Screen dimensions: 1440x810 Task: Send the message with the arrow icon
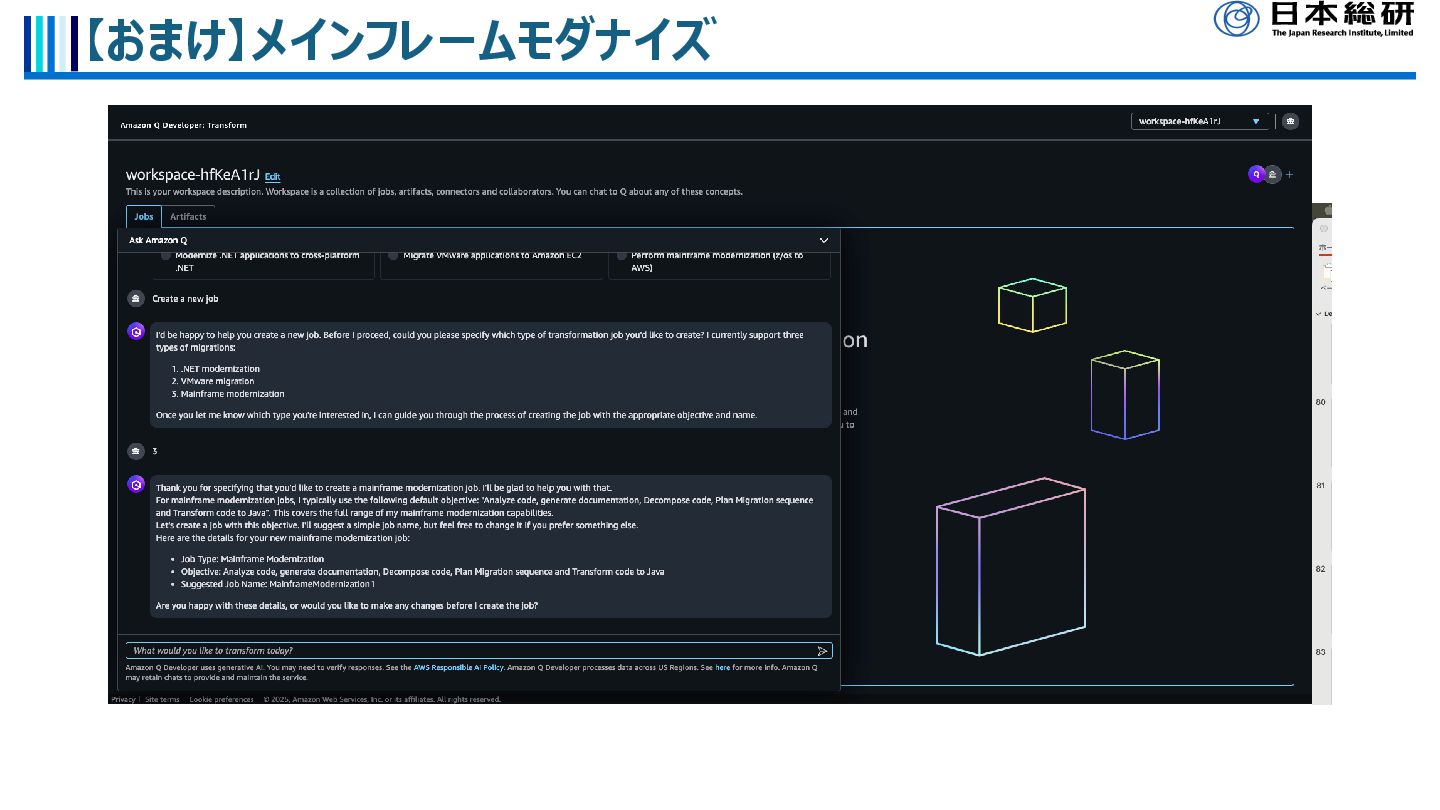(x=822, y=650)
